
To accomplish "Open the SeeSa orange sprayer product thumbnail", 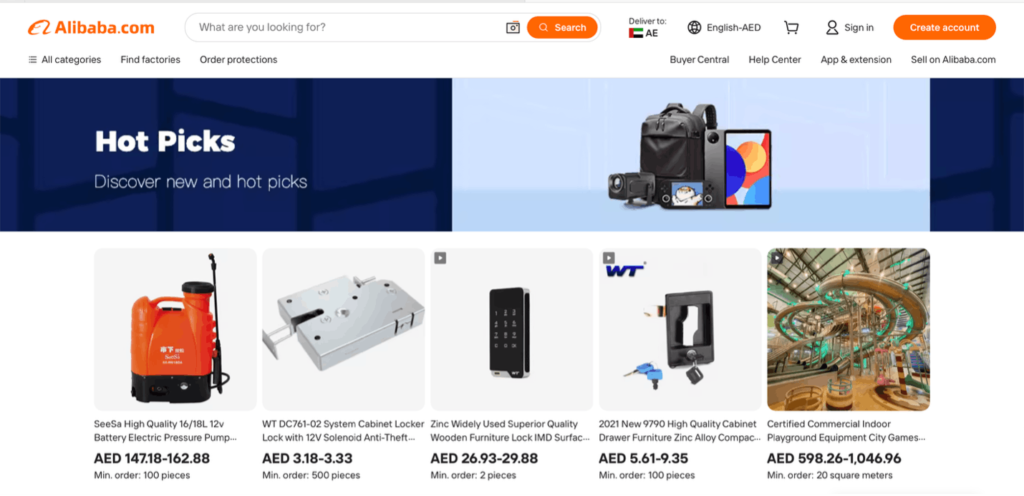I will pyautogui.click(x=175, y=329).
